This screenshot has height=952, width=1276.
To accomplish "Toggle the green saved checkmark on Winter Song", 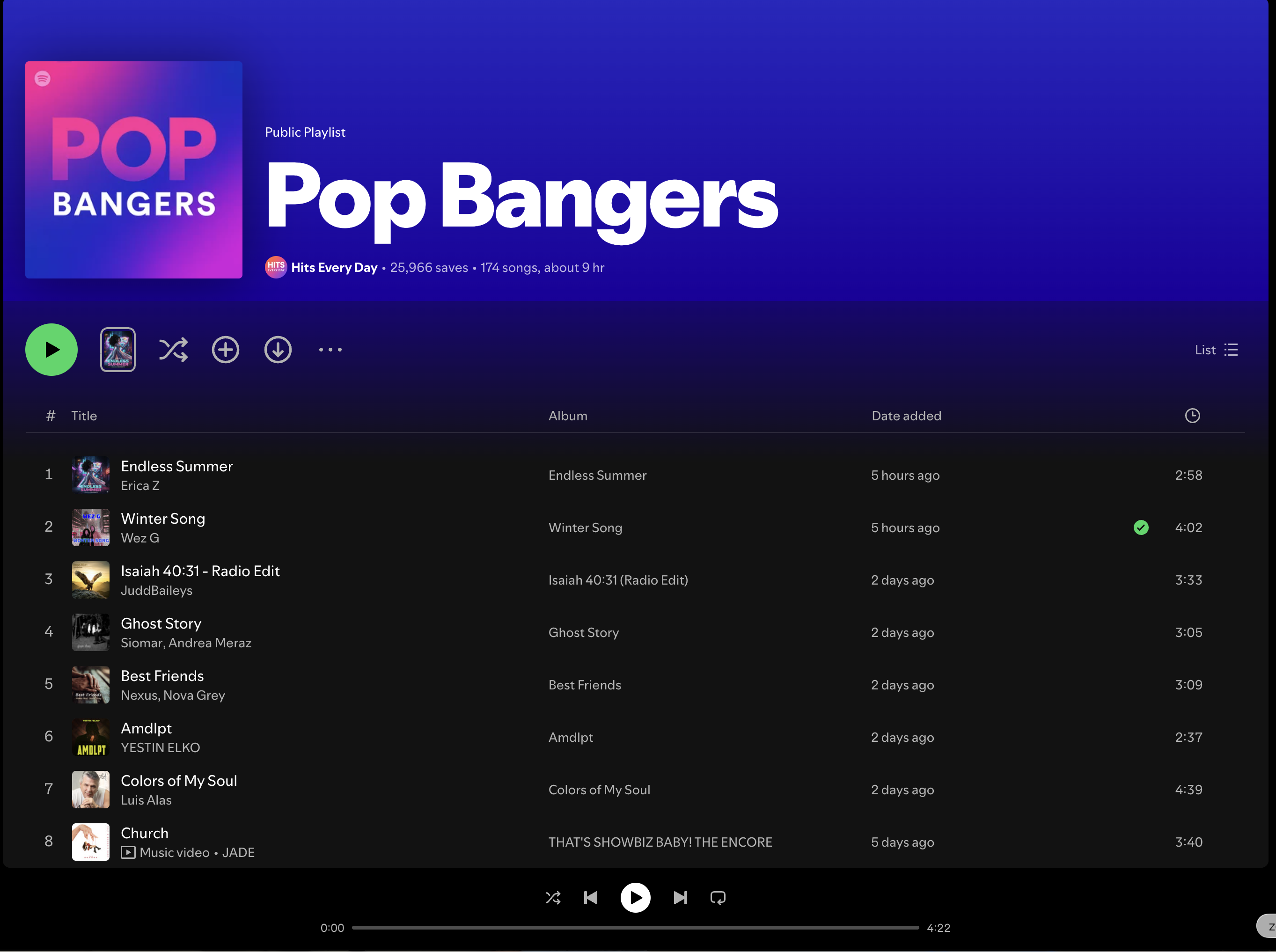I will (x=1141, y=528).
